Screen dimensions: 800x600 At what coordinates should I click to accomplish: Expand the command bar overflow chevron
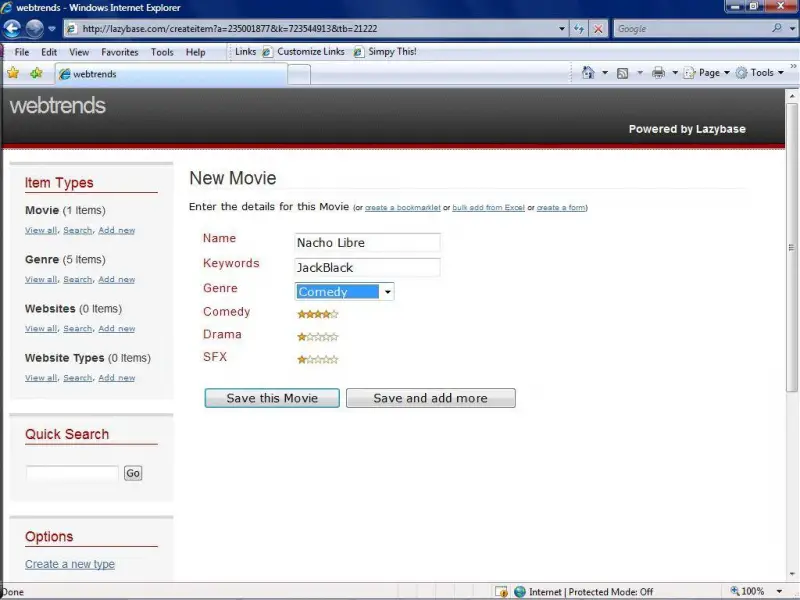coord(793,66)
